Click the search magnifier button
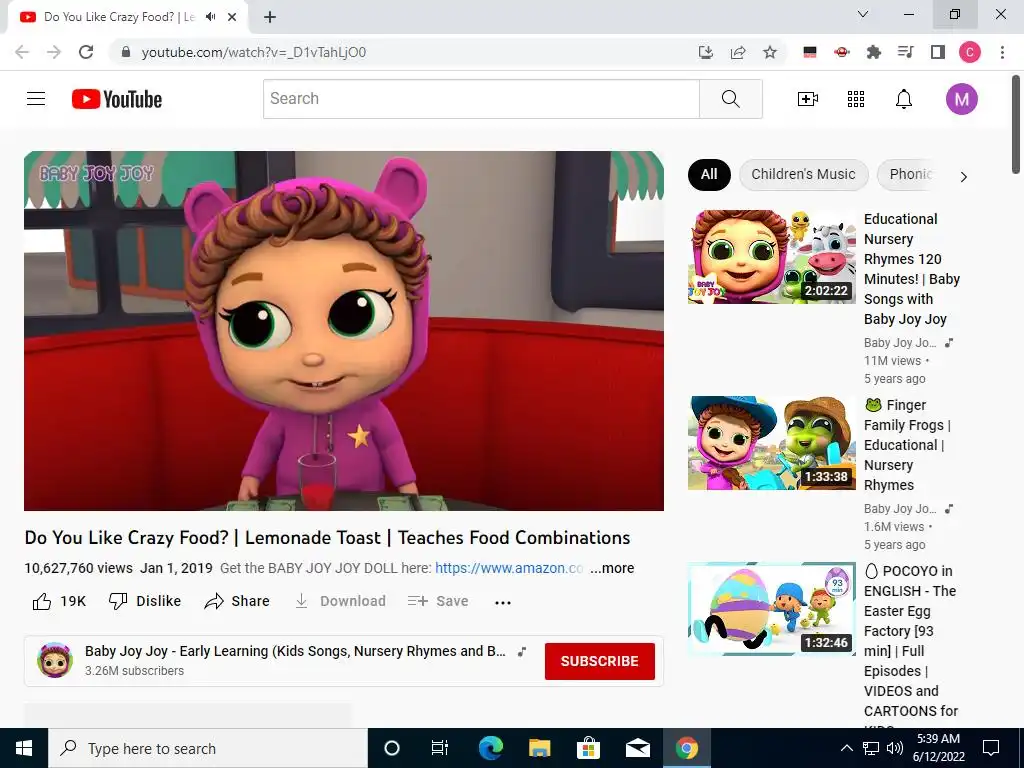 point(731,99)
